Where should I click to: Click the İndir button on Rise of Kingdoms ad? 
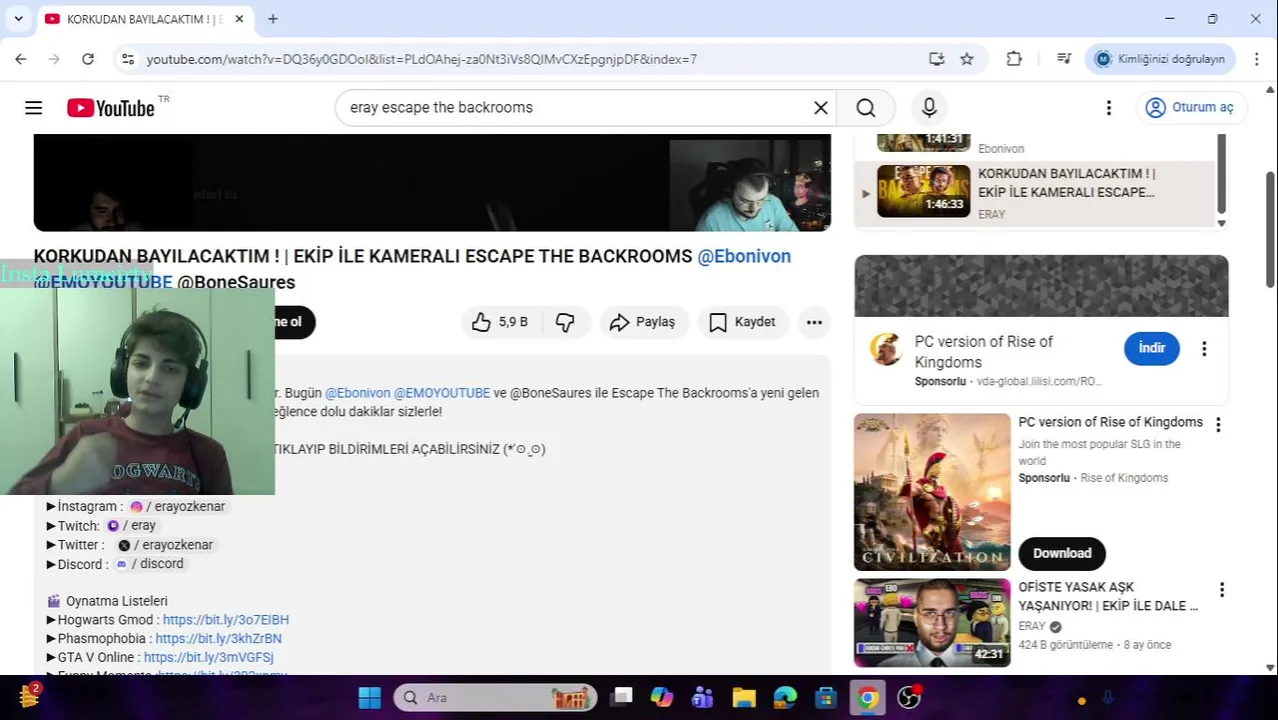coord(1151,348)
